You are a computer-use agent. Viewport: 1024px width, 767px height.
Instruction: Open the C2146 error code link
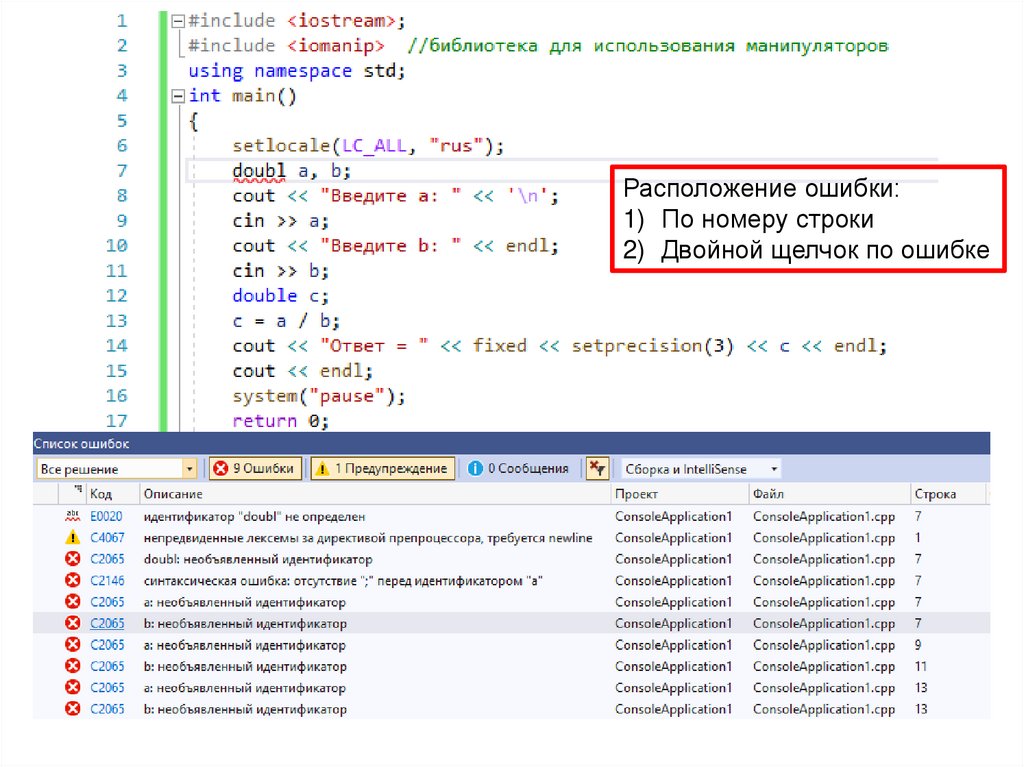107,580
